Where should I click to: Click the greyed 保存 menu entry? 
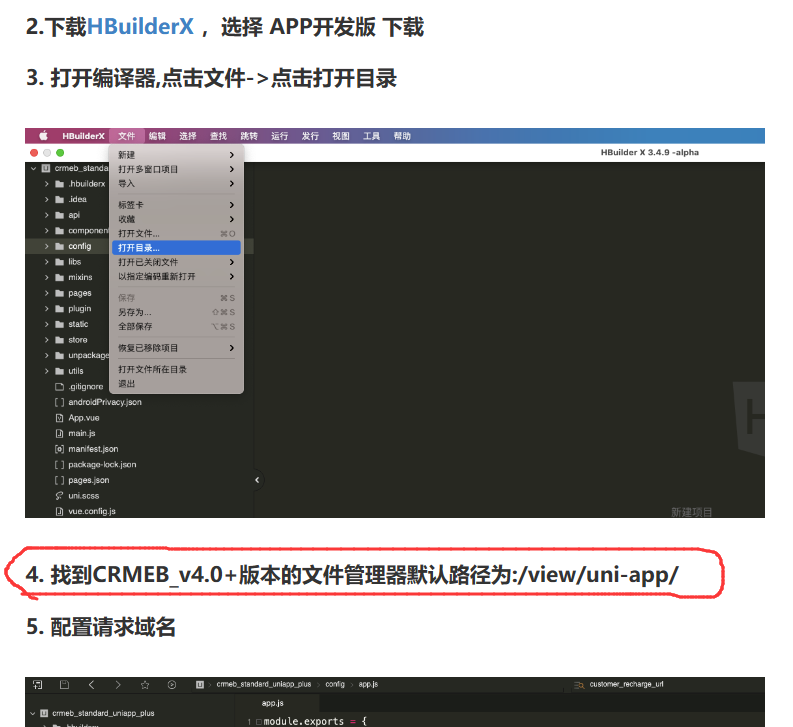click(176, 298)
